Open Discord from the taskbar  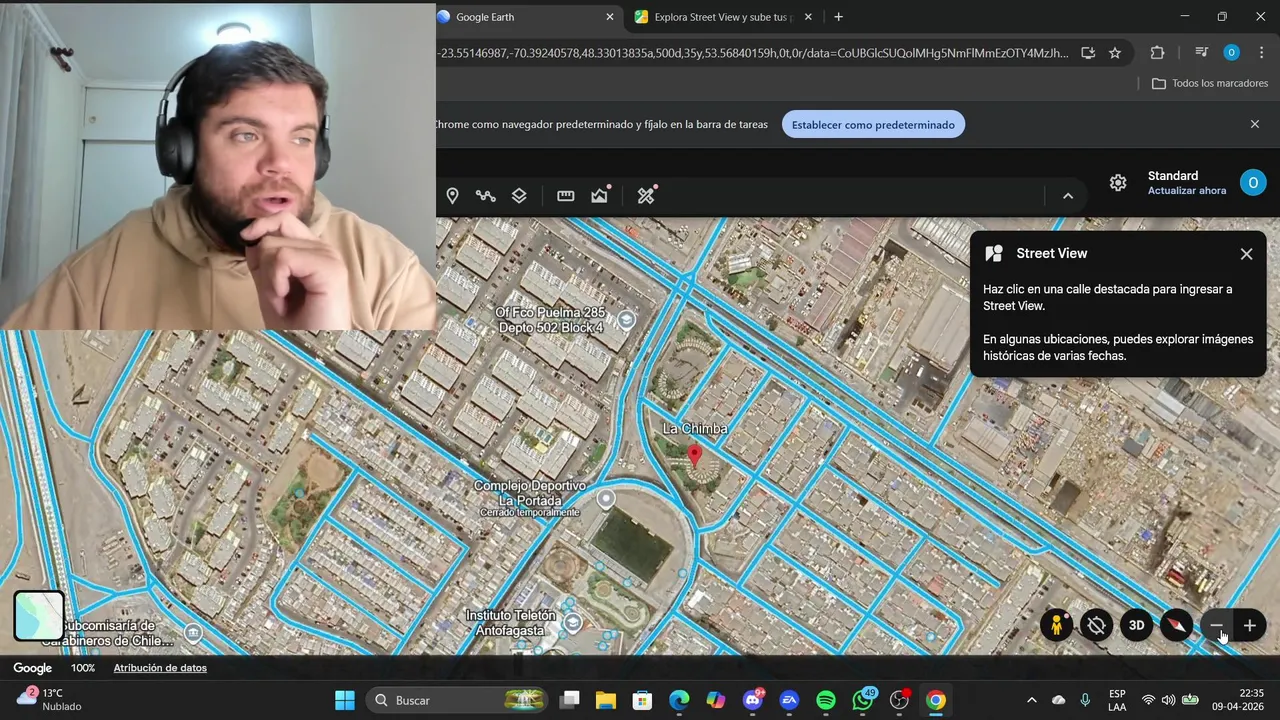click(753, 700)
